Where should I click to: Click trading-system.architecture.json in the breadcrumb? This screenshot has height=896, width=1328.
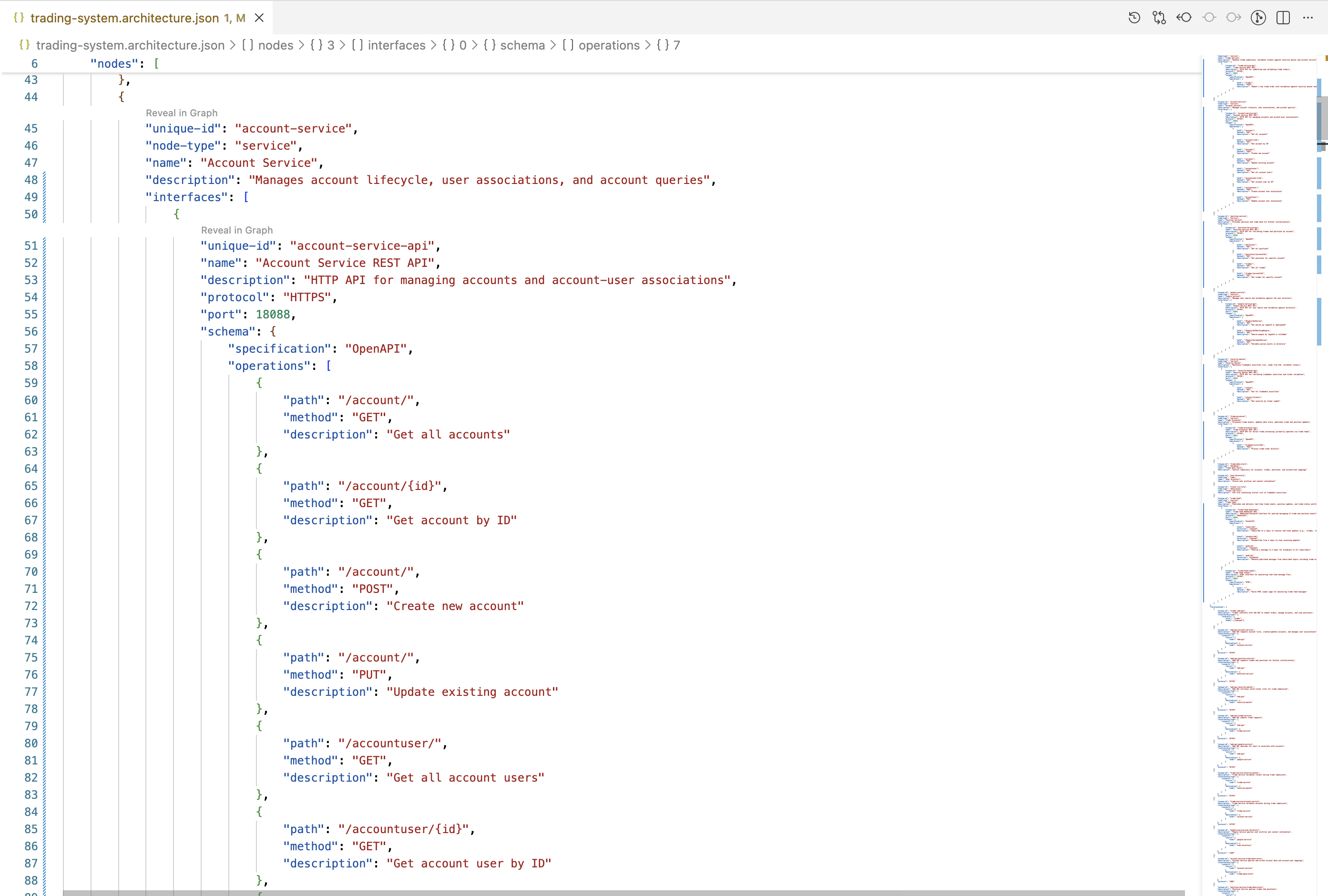pos(129,45)
